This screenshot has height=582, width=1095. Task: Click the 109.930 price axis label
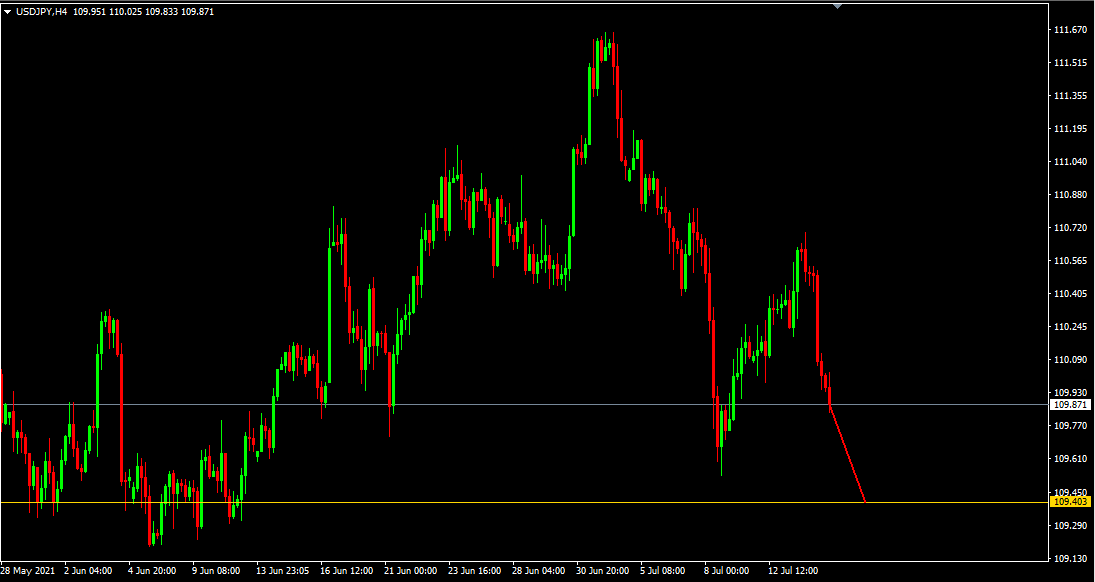1071,393
